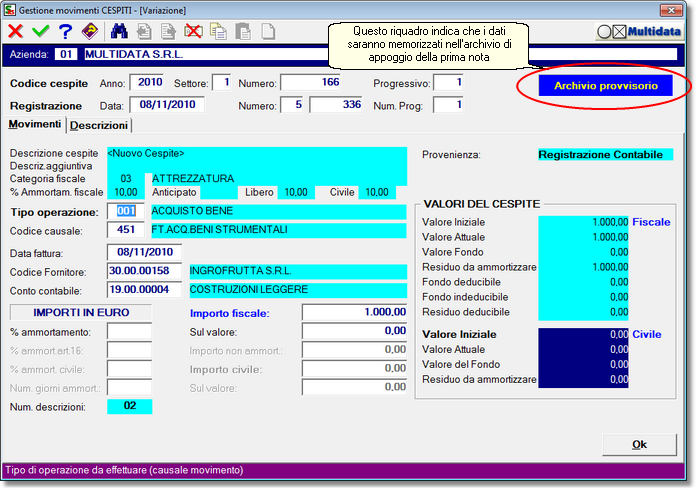Screen dimensions: 696x490
Task: Click the Registrazione Numero field 5
Action: [x=292, y=105]
